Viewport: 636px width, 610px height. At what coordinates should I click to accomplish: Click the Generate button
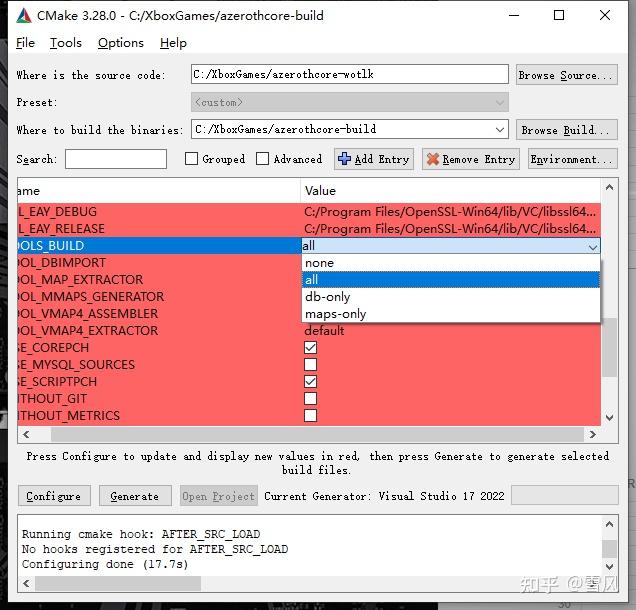click(x=134, y=496)
